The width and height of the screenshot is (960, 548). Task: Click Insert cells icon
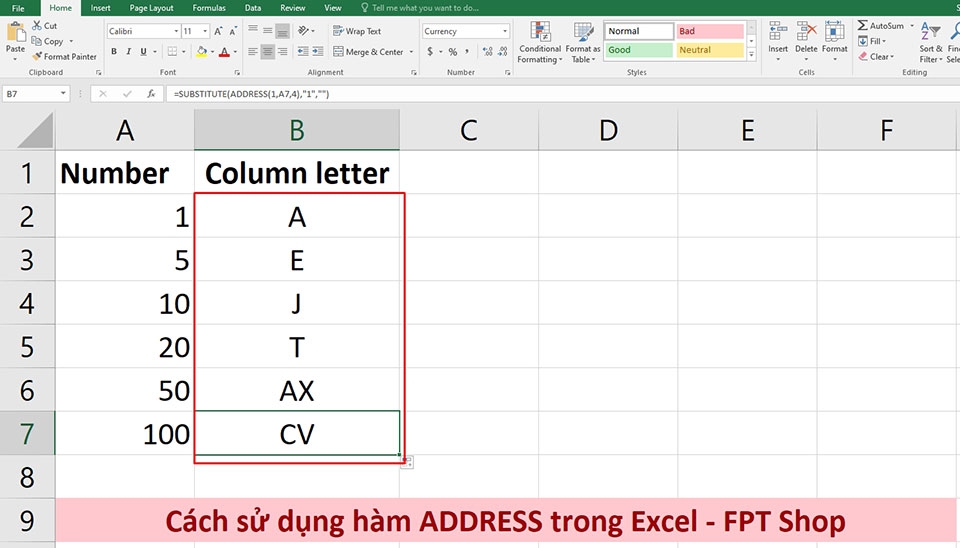pyautogui.click(x=778, y=31)
